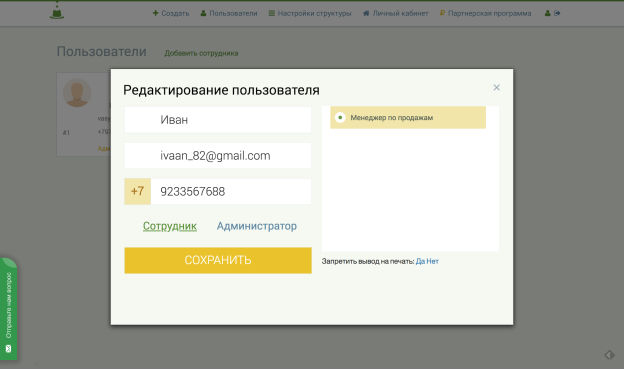This screenshot has width=624, height=370.
Task: Click the green hat logo icon
Action: click(x=57, y=11)
